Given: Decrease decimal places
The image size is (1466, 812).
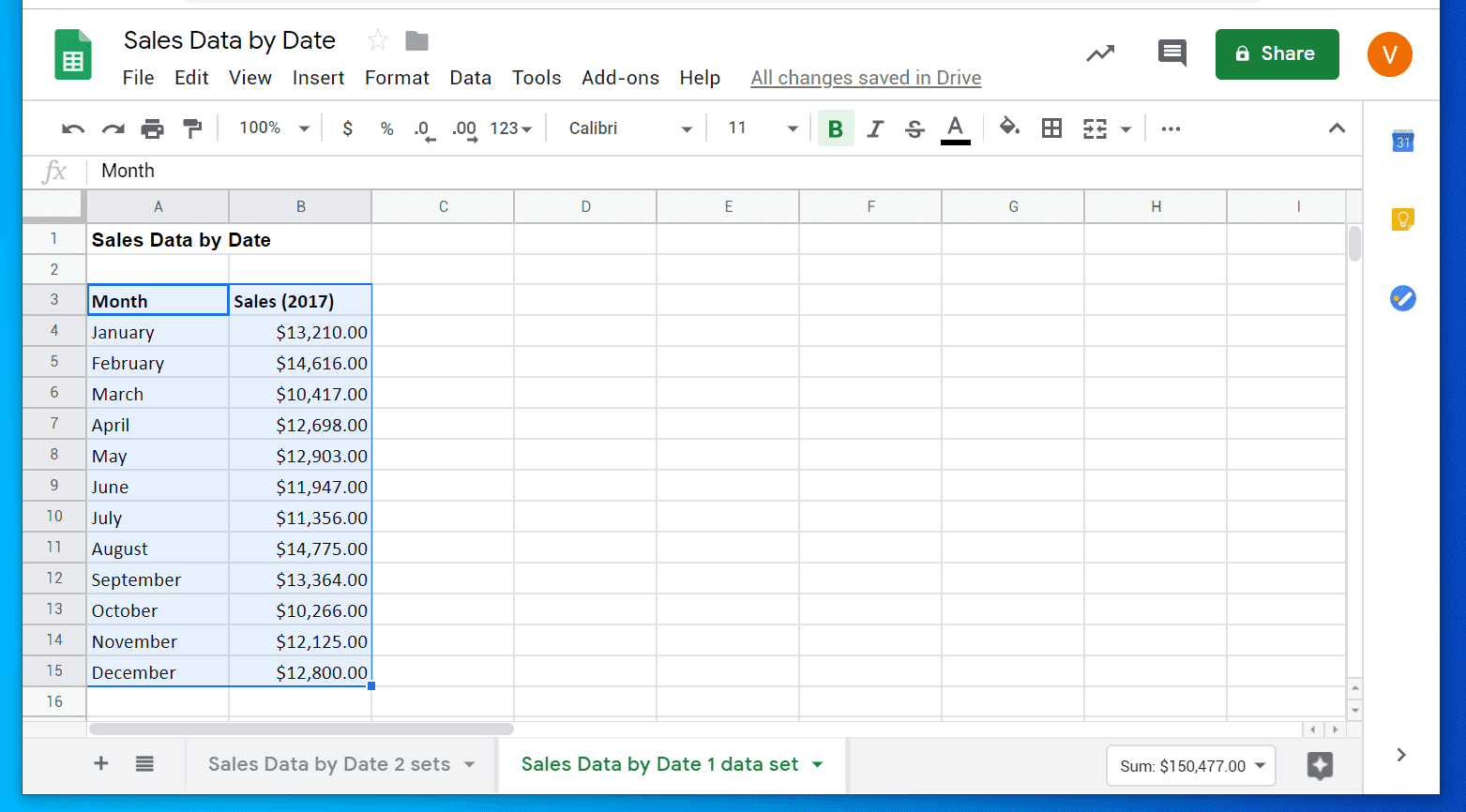Looking at the screenshot, I should [x=423, y=128].
